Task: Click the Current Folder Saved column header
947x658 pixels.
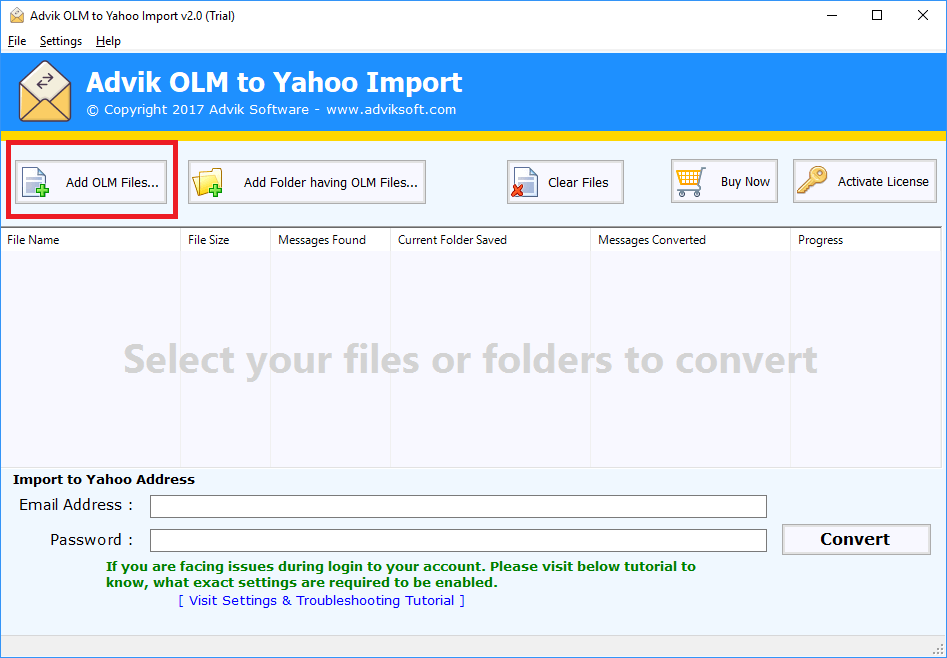Action: pos(490,240)
